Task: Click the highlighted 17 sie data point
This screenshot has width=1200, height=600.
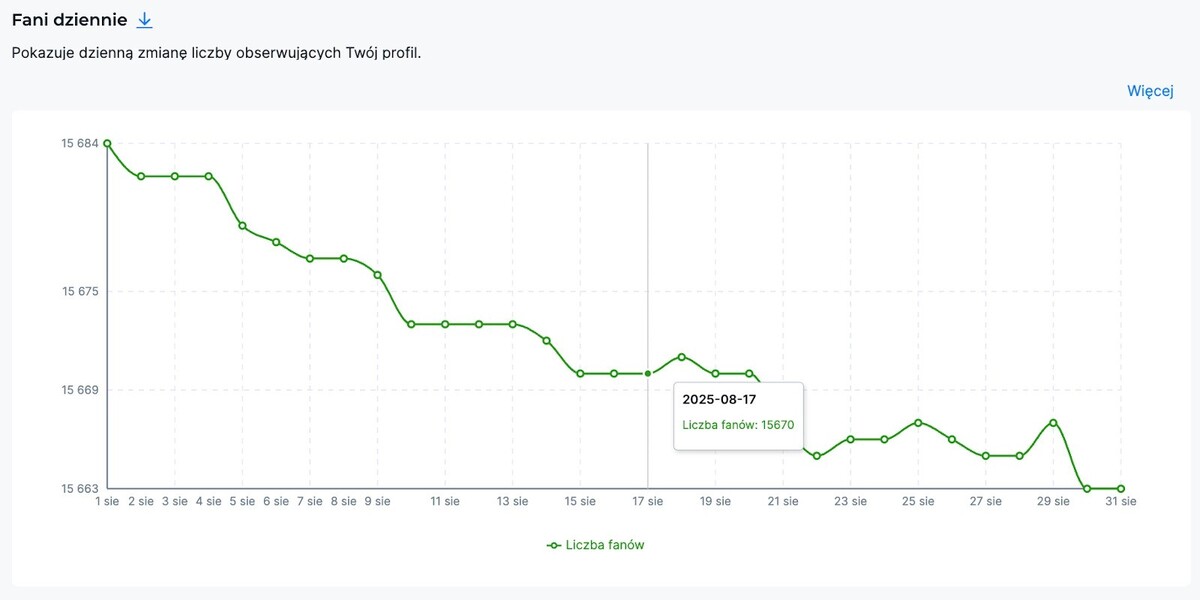Action: click(x=648, y=374)
